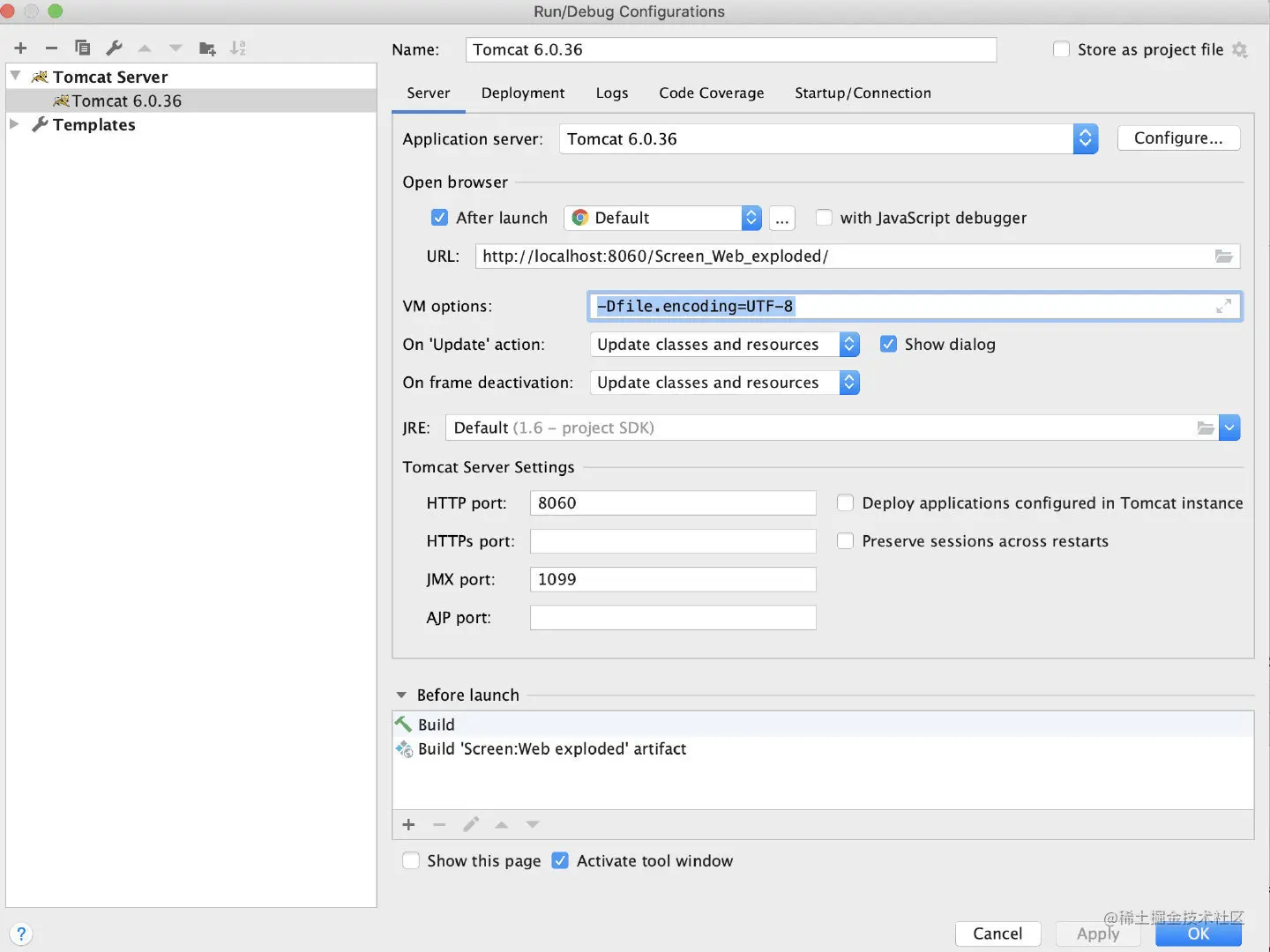Image resolution: width=1270 pixels, height=952 pixels.
Task: Click the hammer icon of the Build task
Action: [x=404, y=725]
